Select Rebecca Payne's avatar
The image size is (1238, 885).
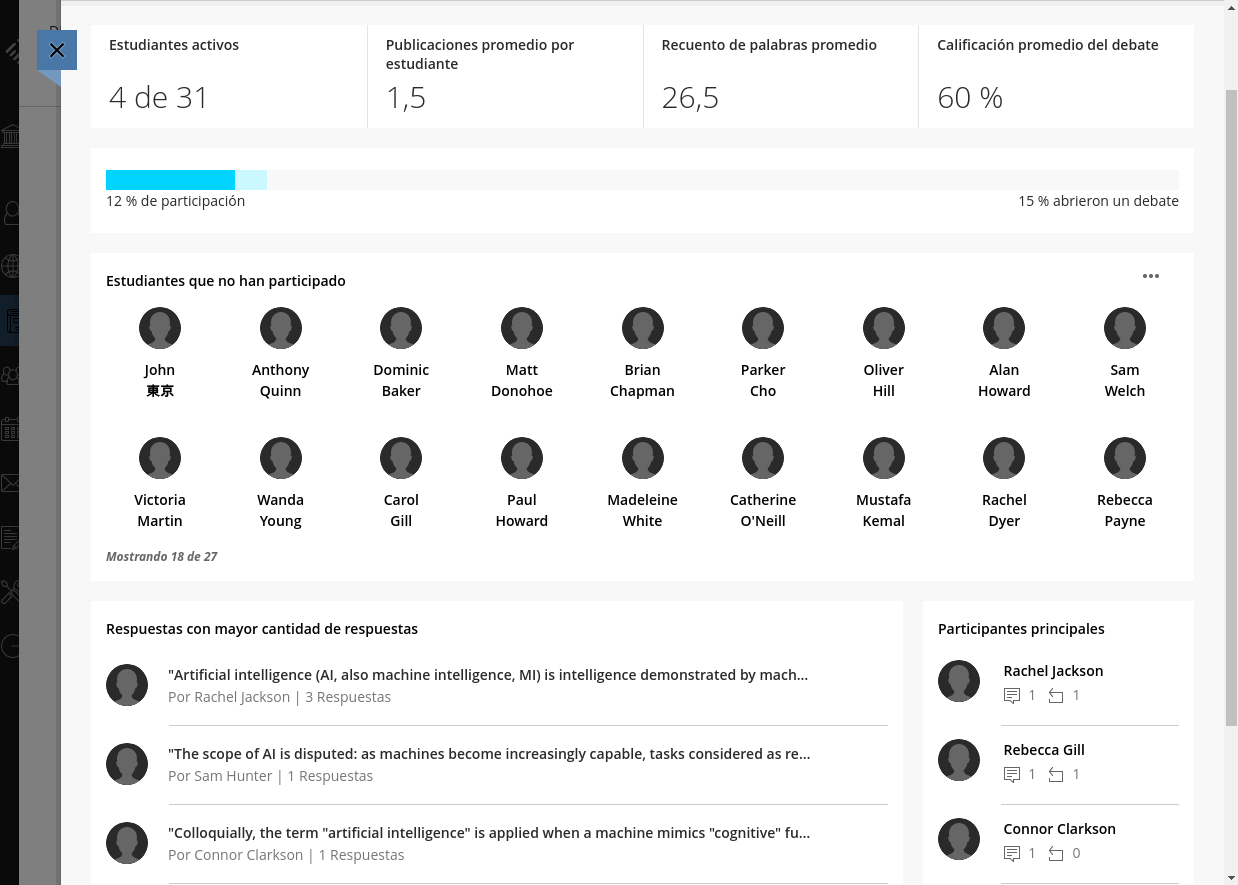pyautogui.click(x=1125, y=458)
